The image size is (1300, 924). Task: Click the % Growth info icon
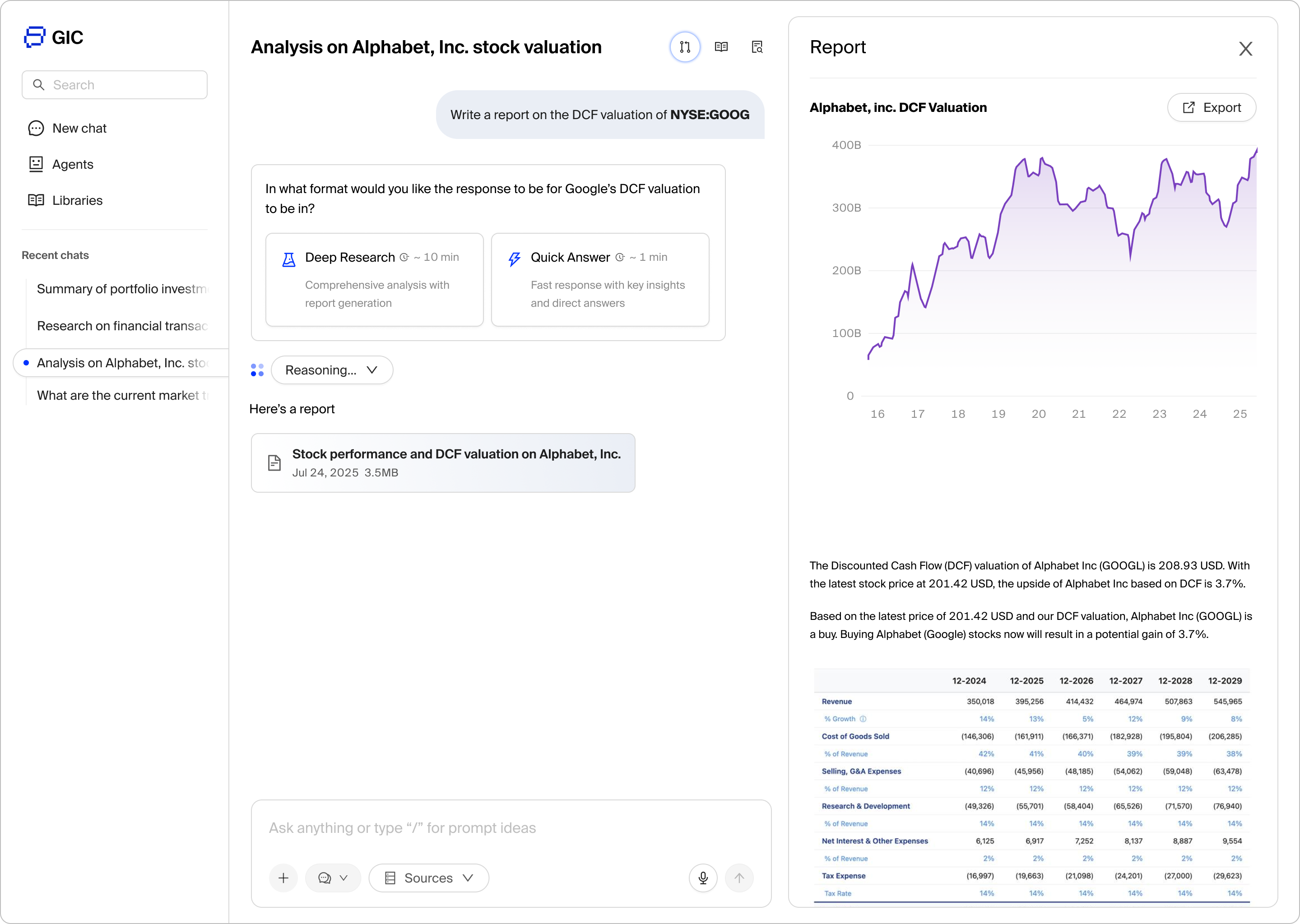[863, 719]
